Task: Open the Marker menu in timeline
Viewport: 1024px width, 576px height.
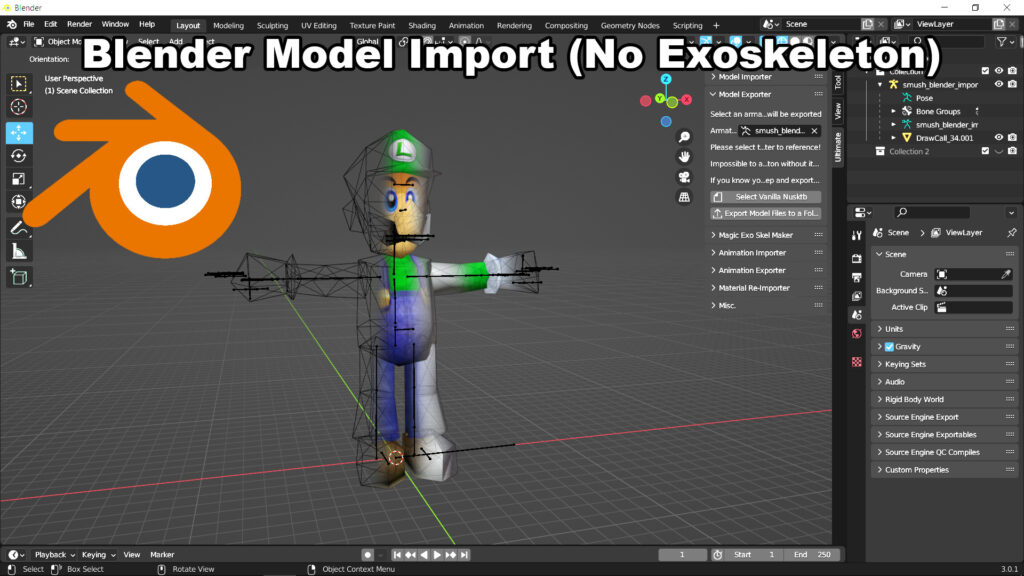Action: coord(162,554)
